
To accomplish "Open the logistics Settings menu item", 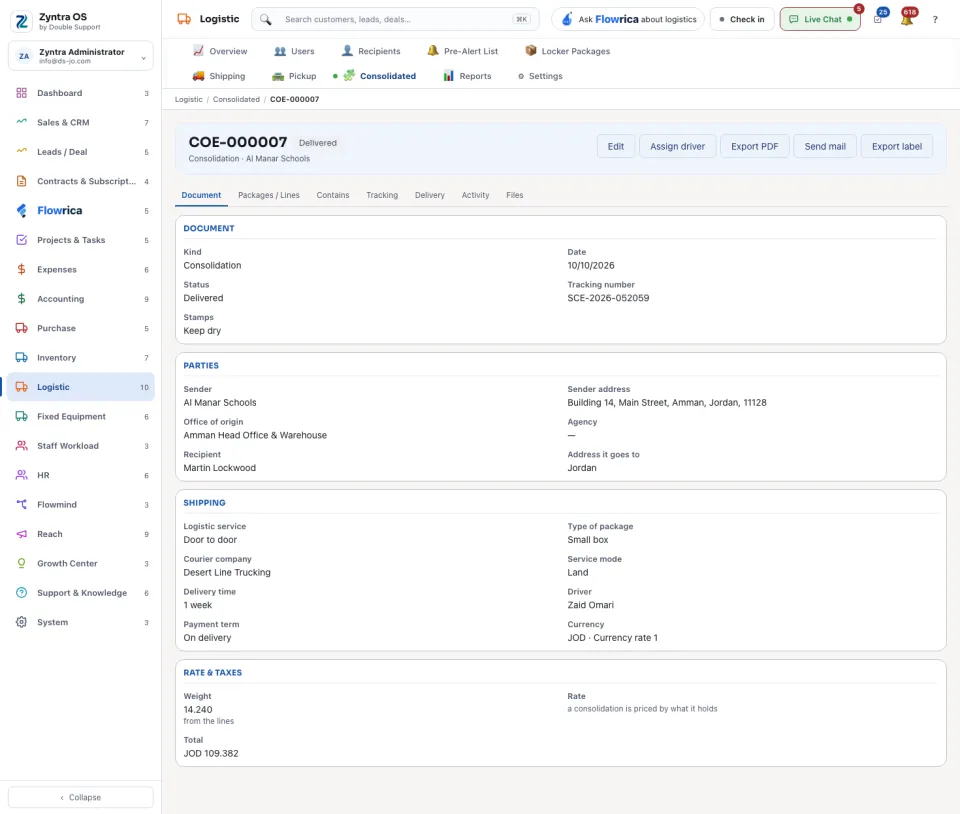I will click(540, 76).
